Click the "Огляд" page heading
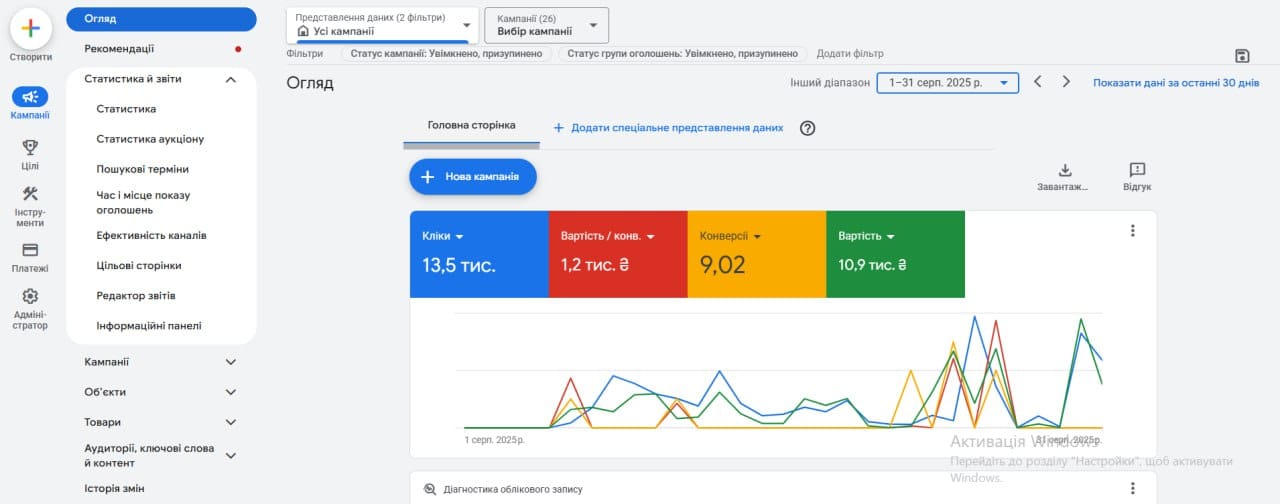This screenshot has width=1280, height=504. (310, 83)
